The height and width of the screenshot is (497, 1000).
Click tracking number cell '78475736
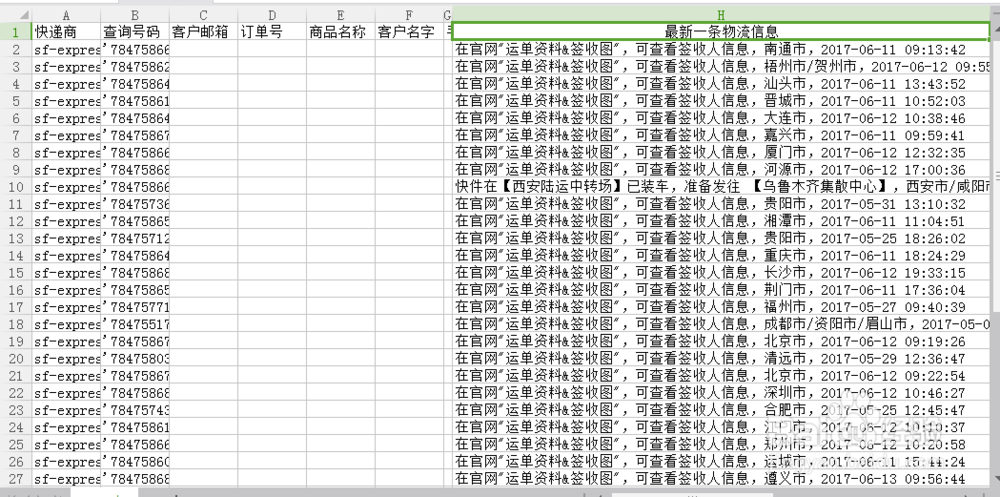click(135, 204)
